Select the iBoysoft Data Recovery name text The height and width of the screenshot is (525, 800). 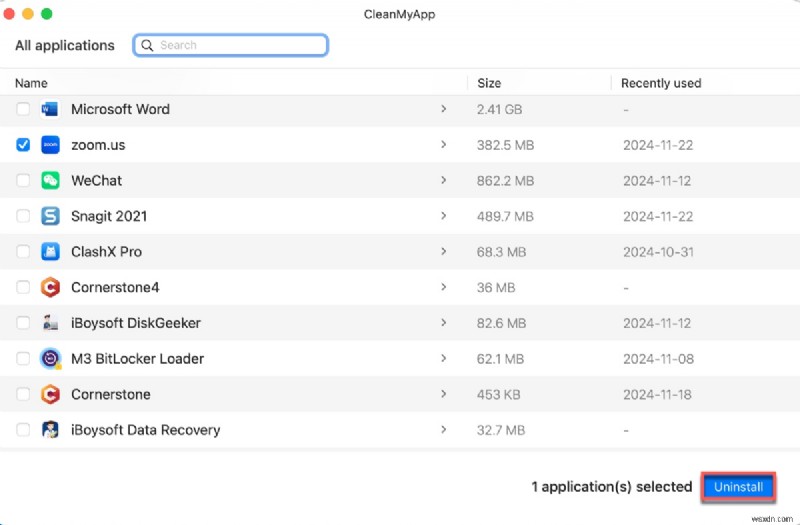tap(145, 430)
